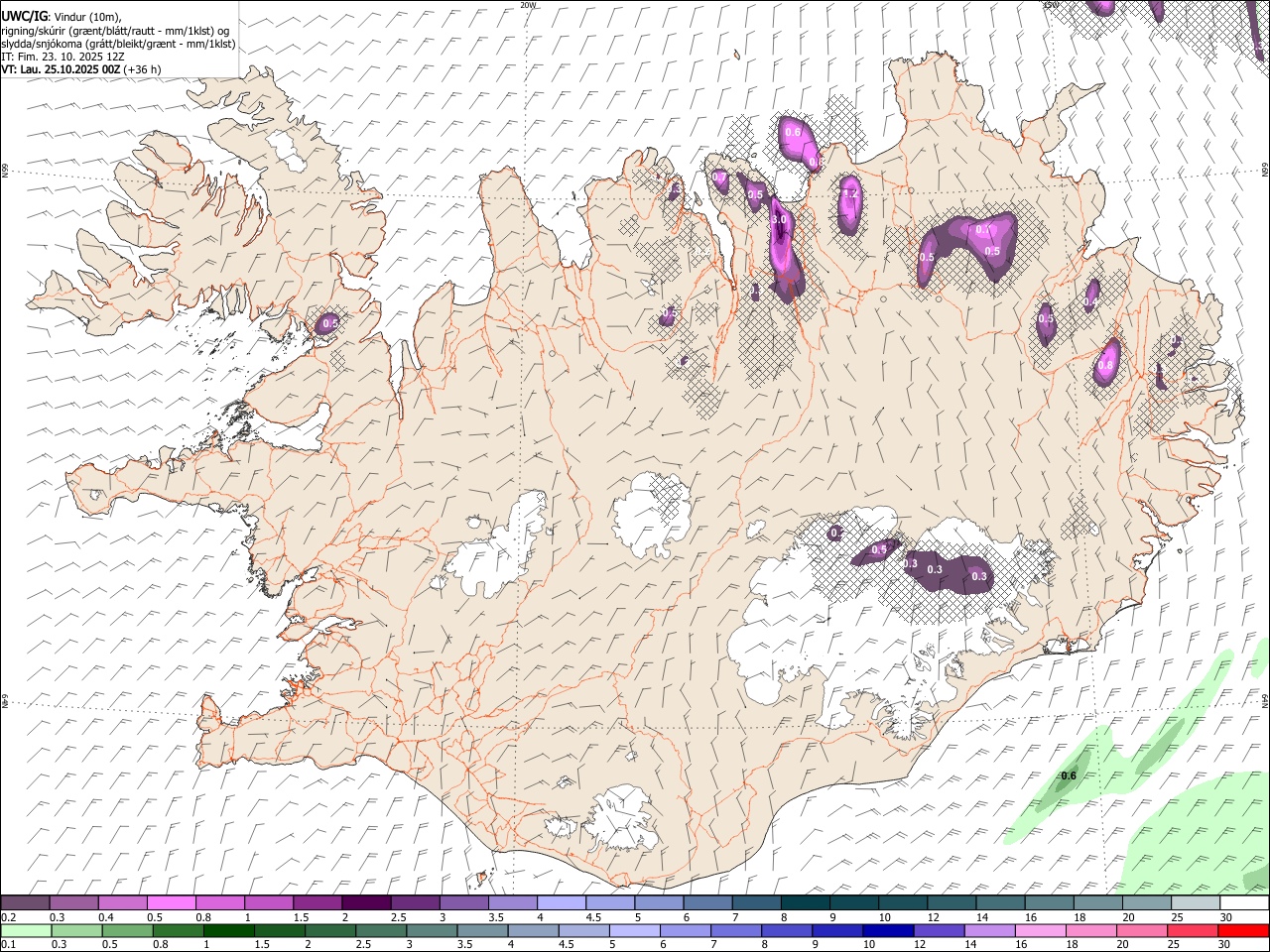The height and width of the screenshot is (952, 1270).
Task: Click the 'VT: Lau. 25.10.2025 00Z (+36 h)' line
Action: (x=81, y=69)
